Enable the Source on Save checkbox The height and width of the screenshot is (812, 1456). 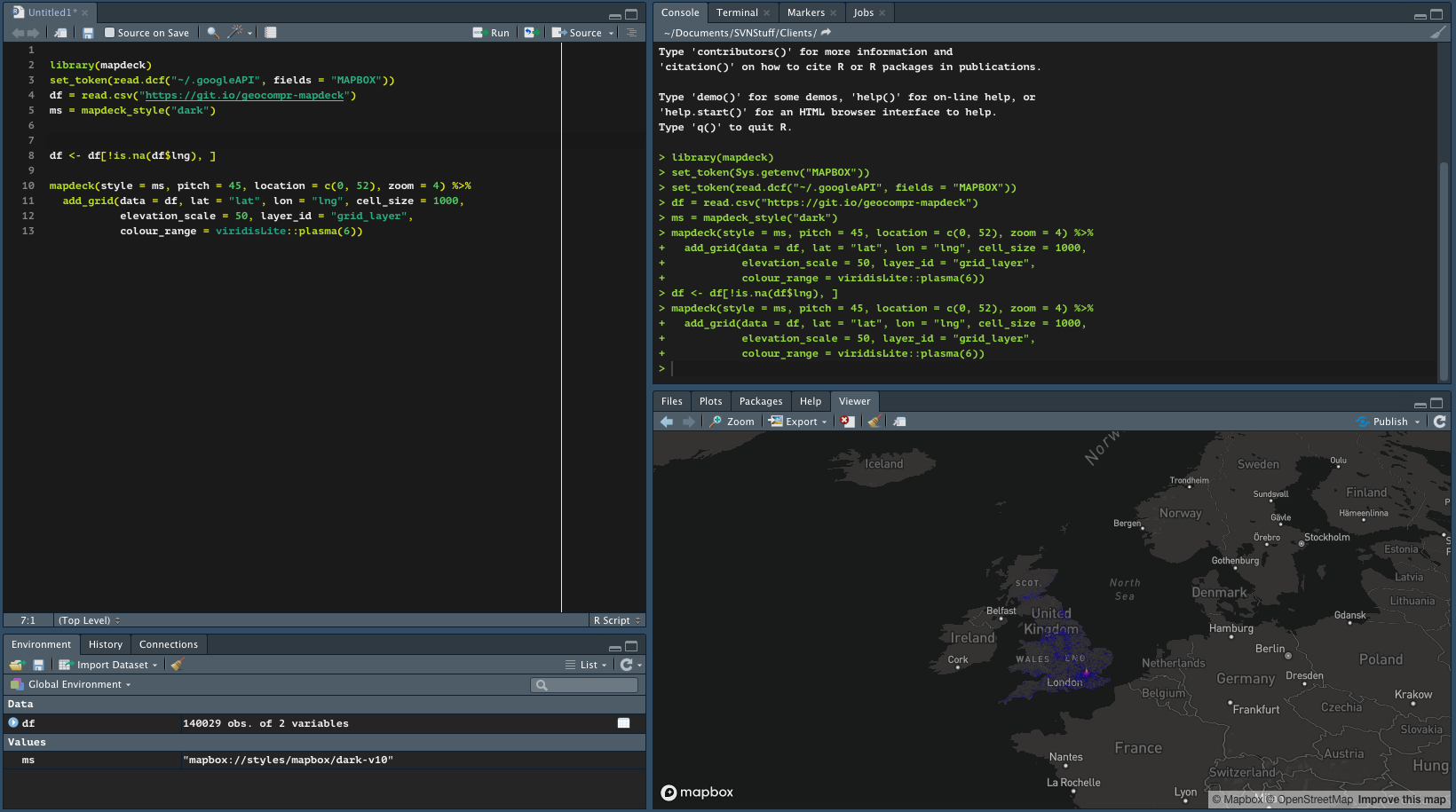(x=108, y=32)
